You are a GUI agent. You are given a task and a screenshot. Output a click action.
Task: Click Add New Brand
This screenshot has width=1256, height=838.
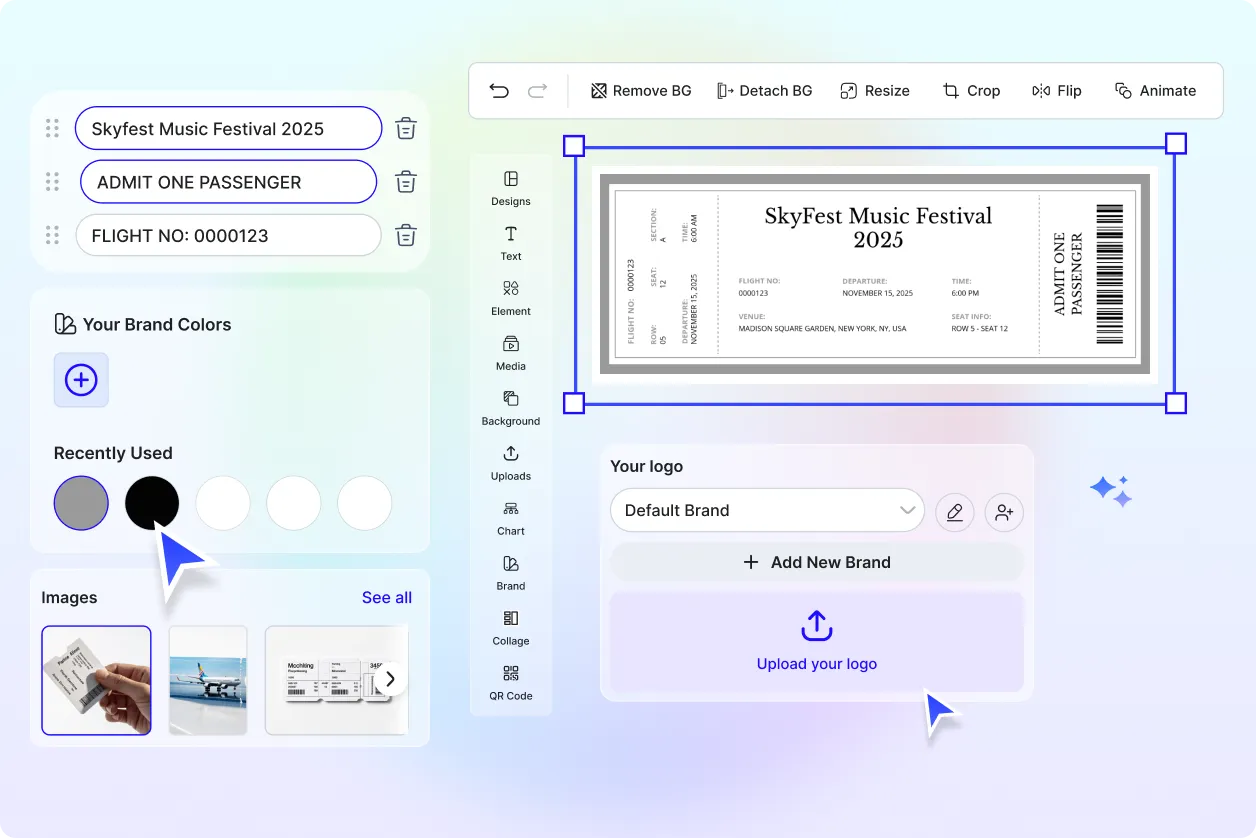click(x=816, y=562)
